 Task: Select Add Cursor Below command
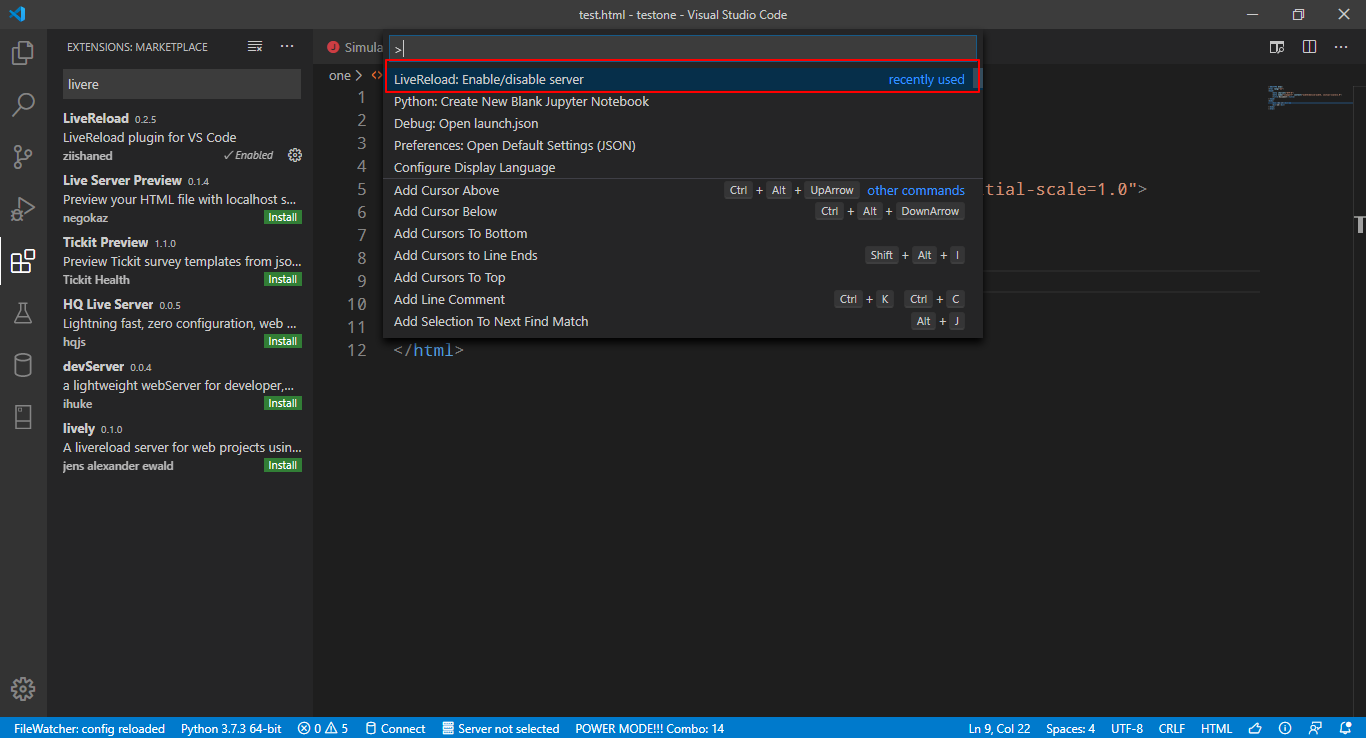[682, 211]
